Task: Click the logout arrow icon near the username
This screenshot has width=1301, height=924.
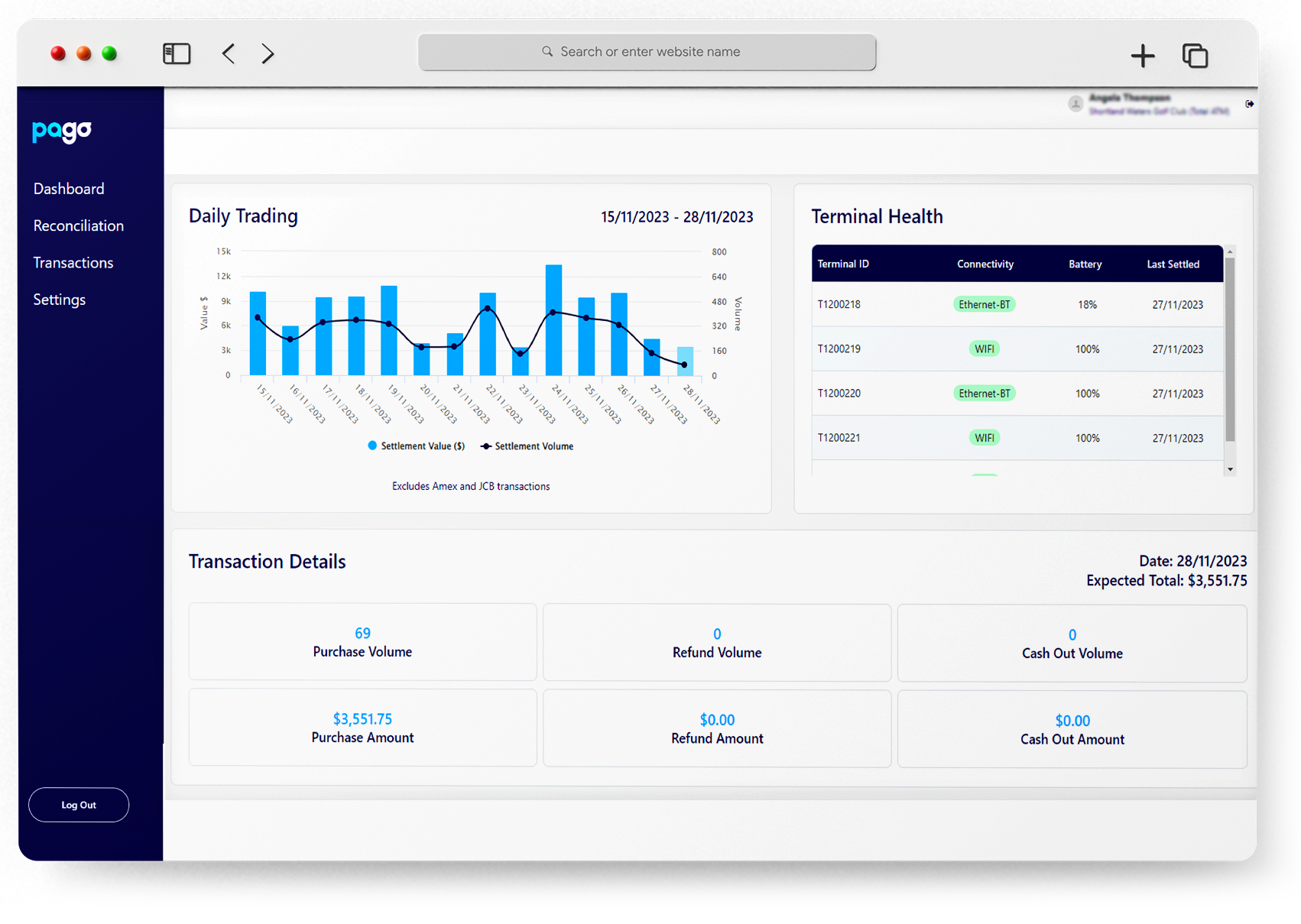Action: (x=1251, y=103)
